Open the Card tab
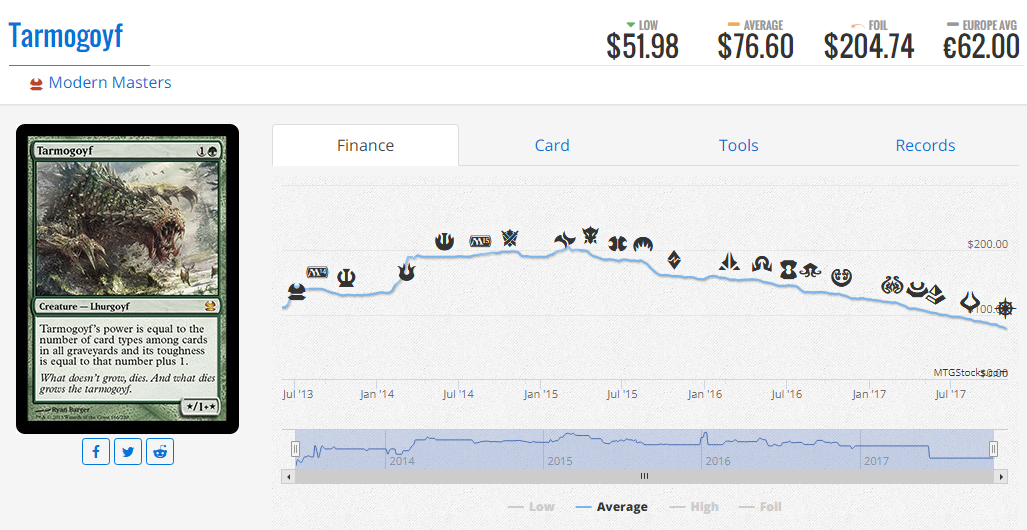 coord(552,145)
